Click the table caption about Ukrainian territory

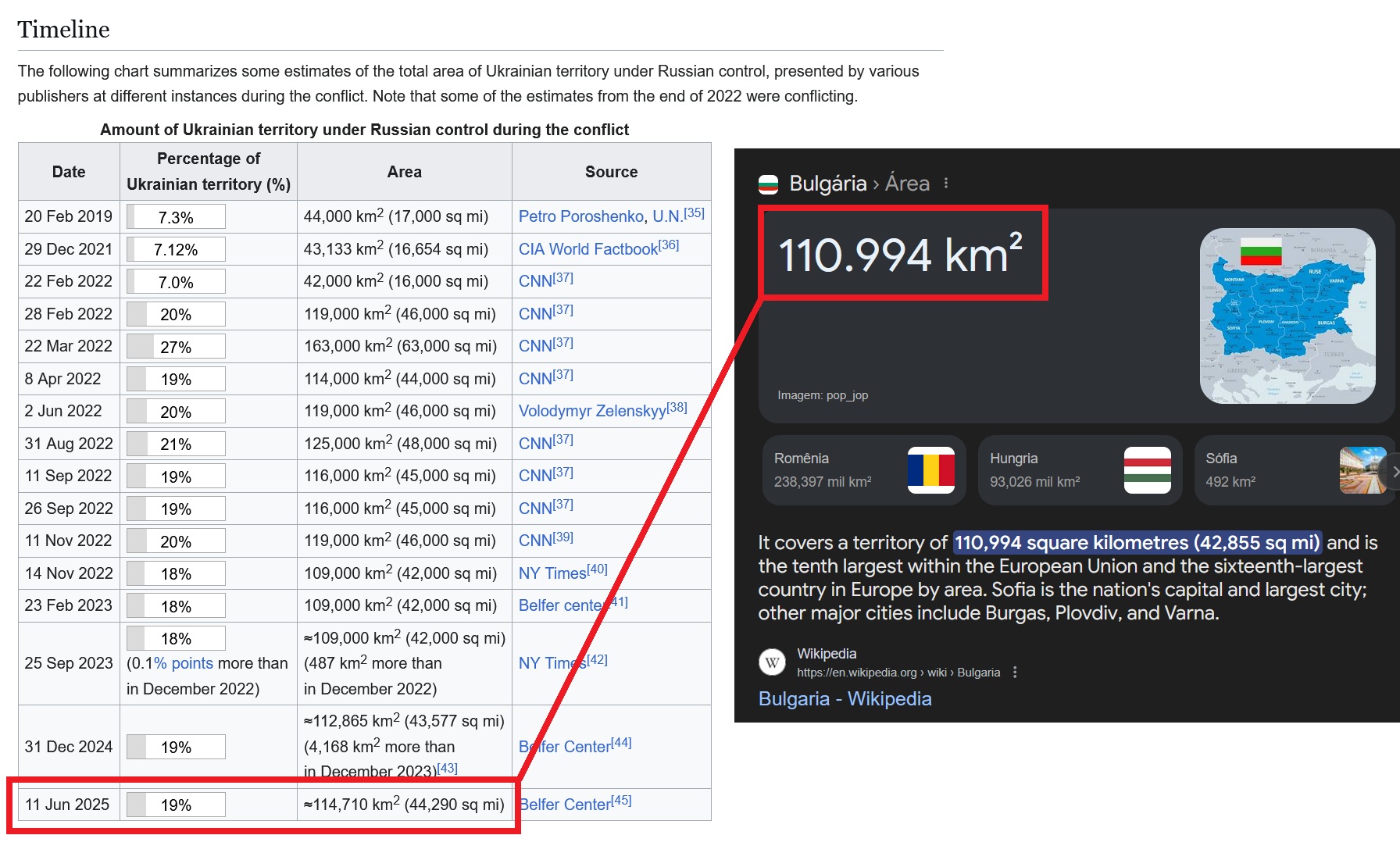tap(364, 130)
